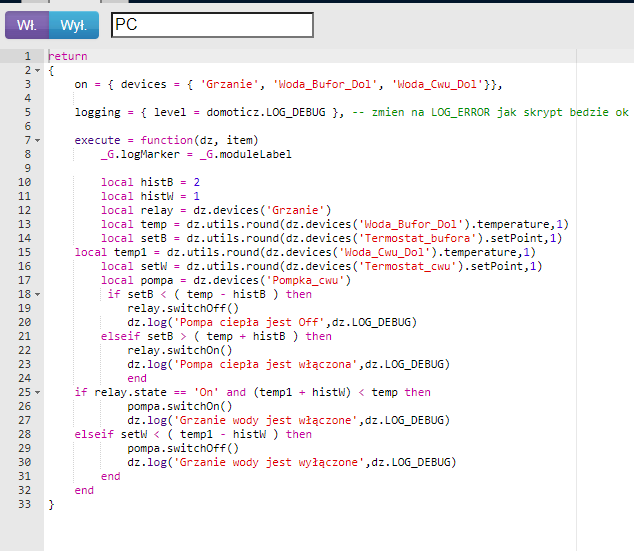Click the 'end' keyword on line 24
The image size is (634, 551).
tap(137, 378)
